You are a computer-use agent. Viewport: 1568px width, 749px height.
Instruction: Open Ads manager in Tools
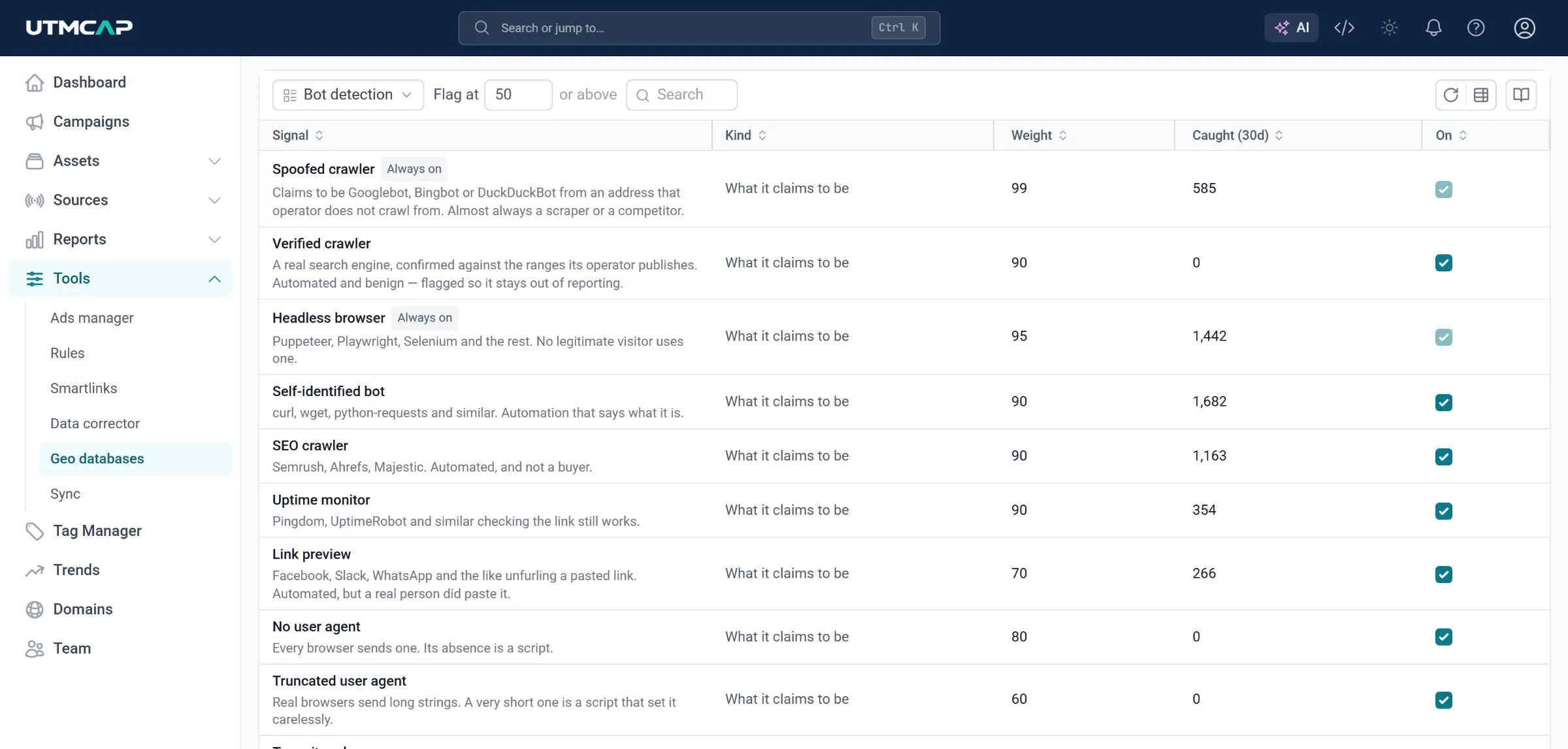pyautogui.click(x=91, y=318)
